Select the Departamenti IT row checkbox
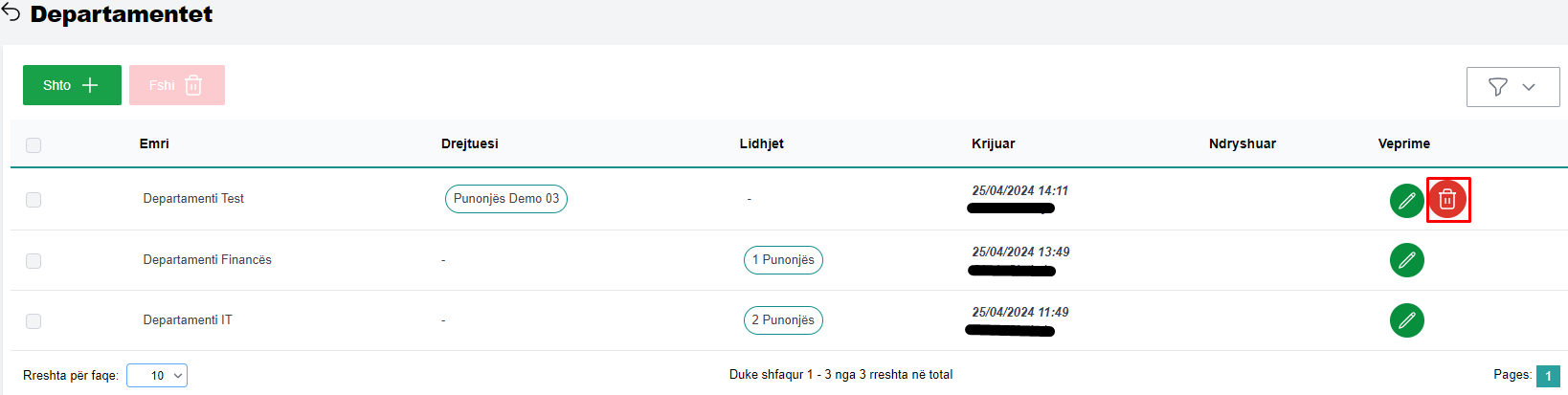 [x=34, y=321]
